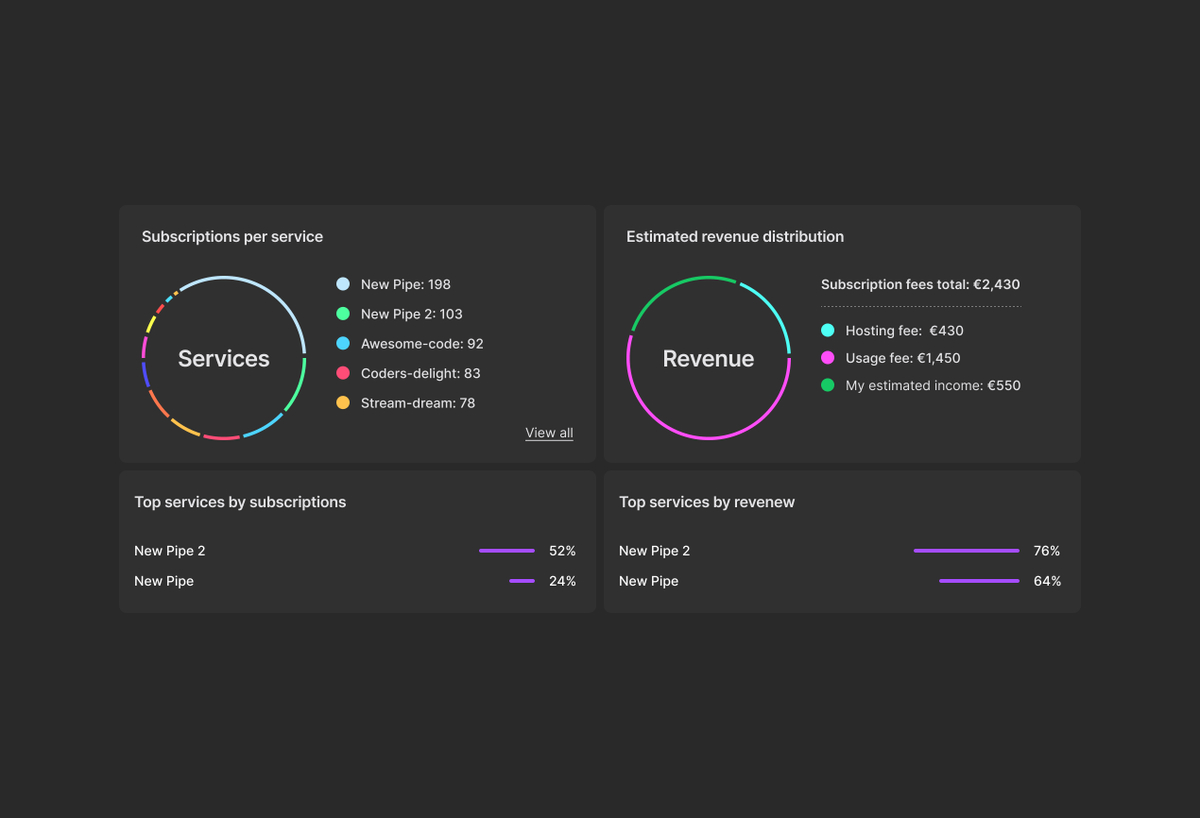Click the "Hosting fee: €430" label
Viewport: 1200px width, 818px height.
click(x=905, y=330)
